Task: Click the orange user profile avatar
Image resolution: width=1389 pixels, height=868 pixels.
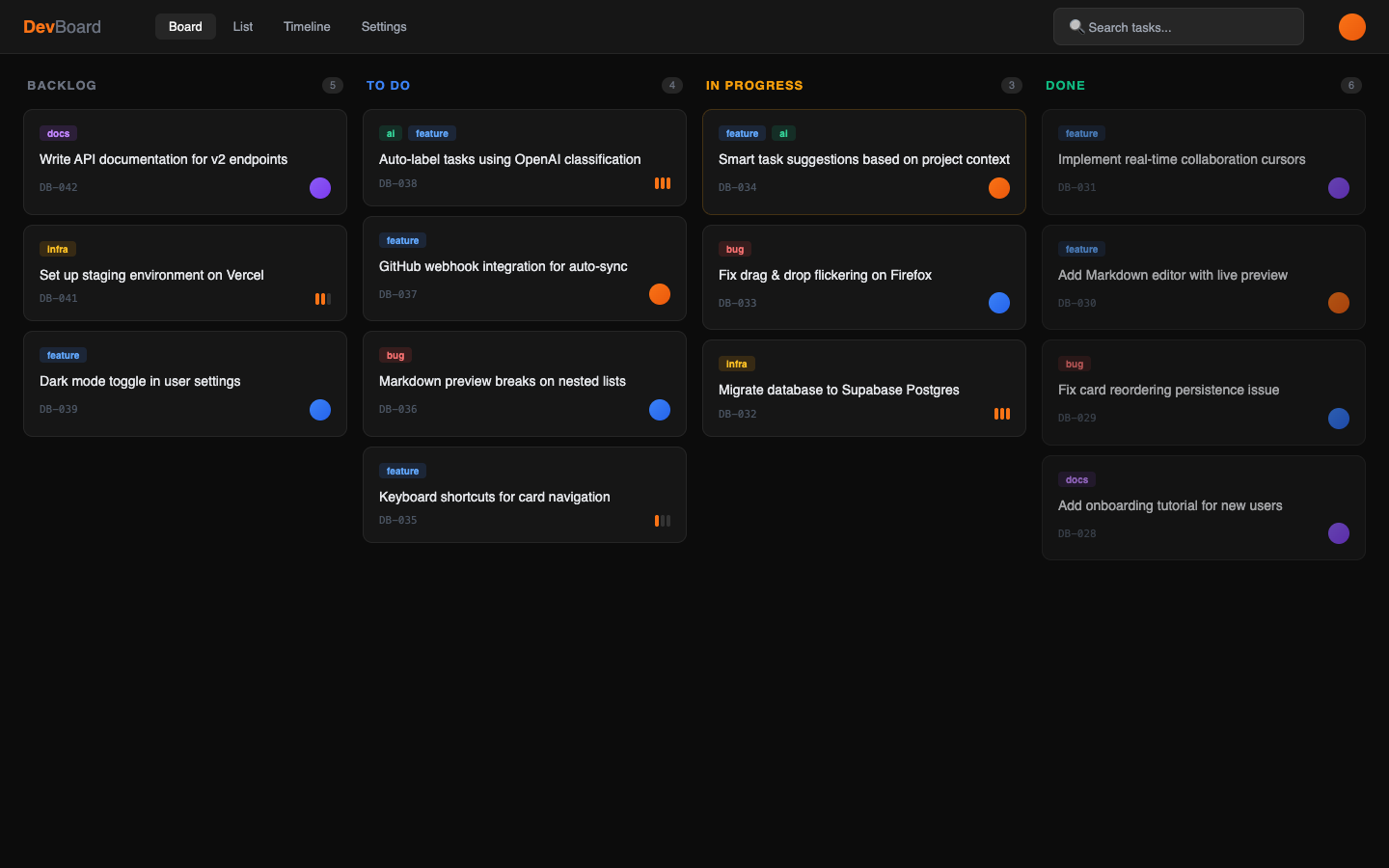Action: tap(1351, 27)
